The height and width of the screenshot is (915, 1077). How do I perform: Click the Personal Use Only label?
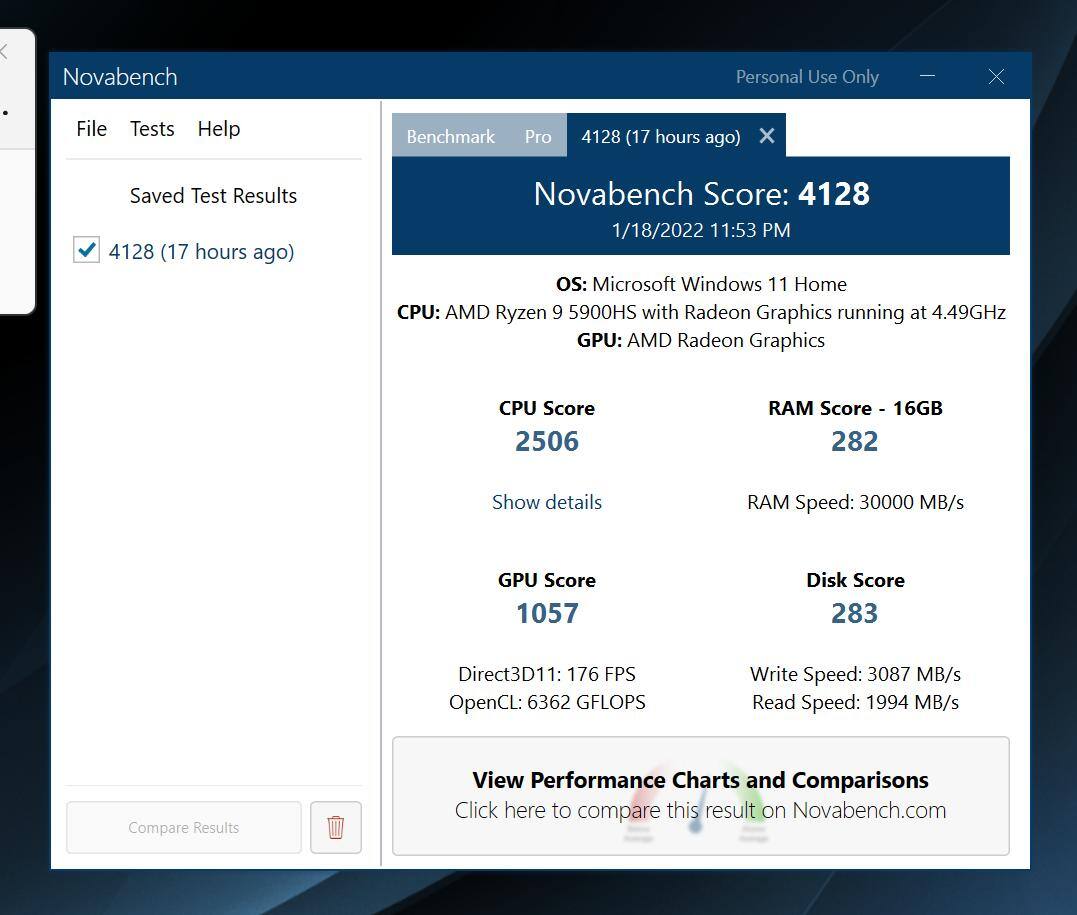point(807,77)
